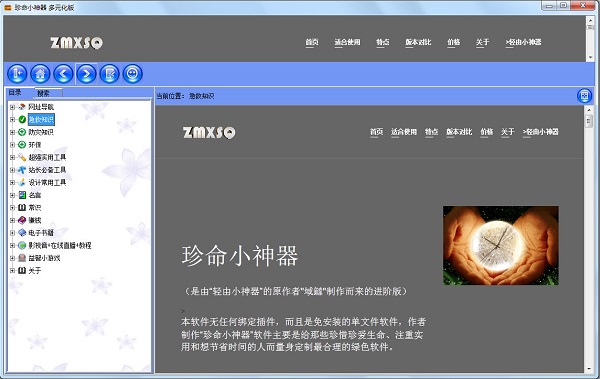600x379 pixels.
Task: Click the purple icon beside 赚钱
Action: (22, 220)
